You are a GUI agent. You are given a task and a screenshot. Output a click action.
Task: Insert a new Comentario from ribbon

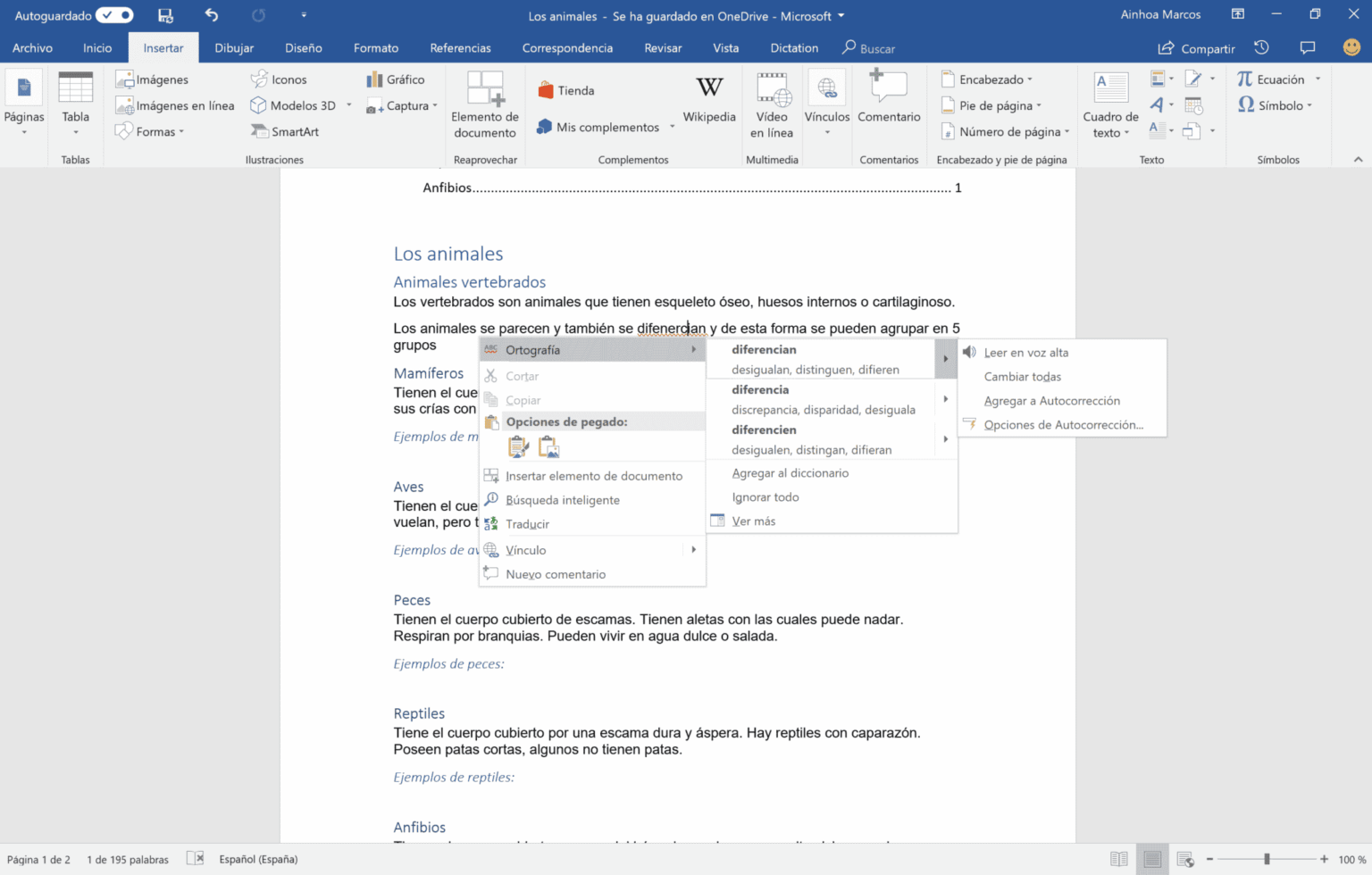coord(889,96)
